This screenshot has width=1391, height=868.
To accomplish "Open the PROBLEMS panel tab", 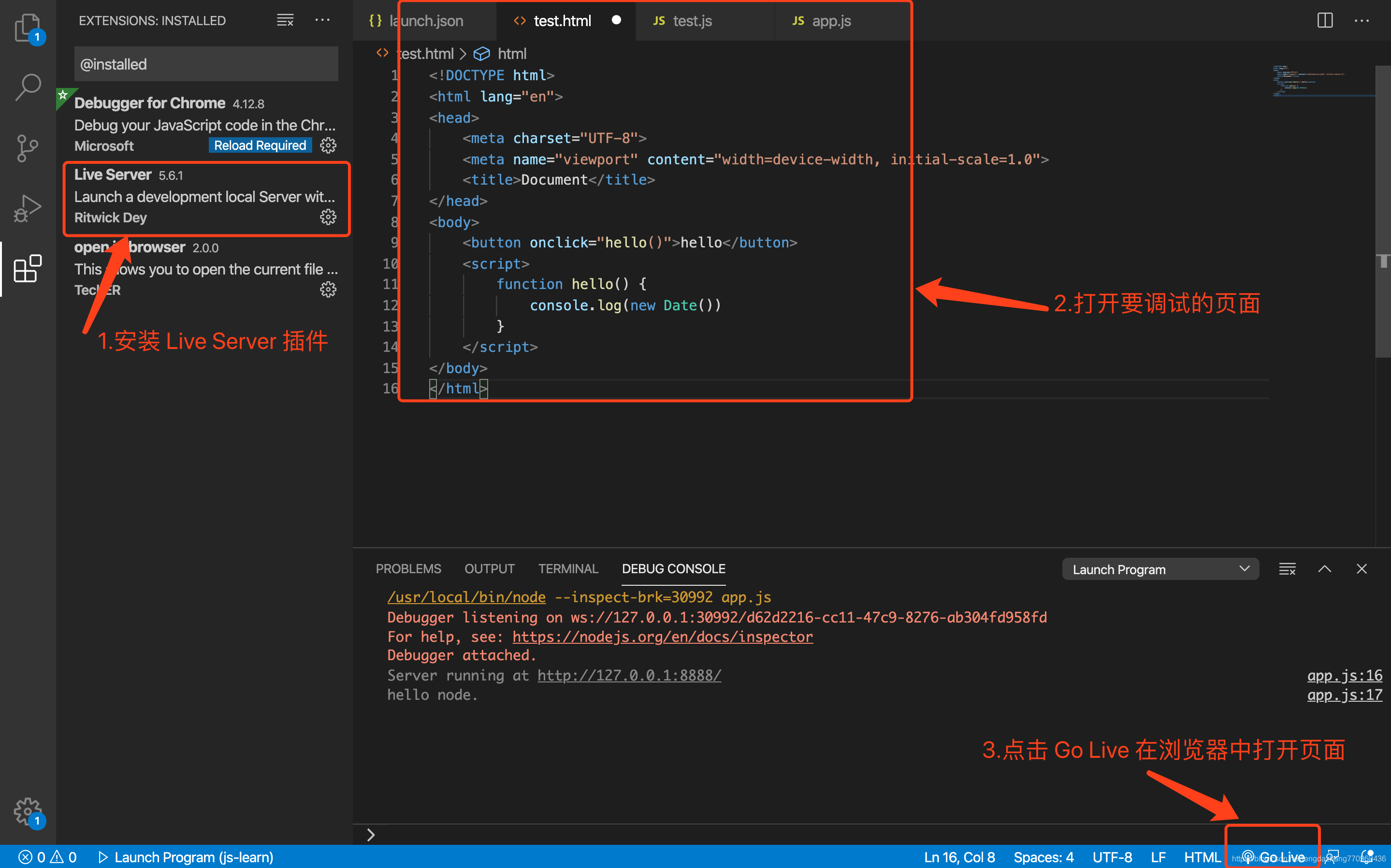I will (x=408, y=569).
